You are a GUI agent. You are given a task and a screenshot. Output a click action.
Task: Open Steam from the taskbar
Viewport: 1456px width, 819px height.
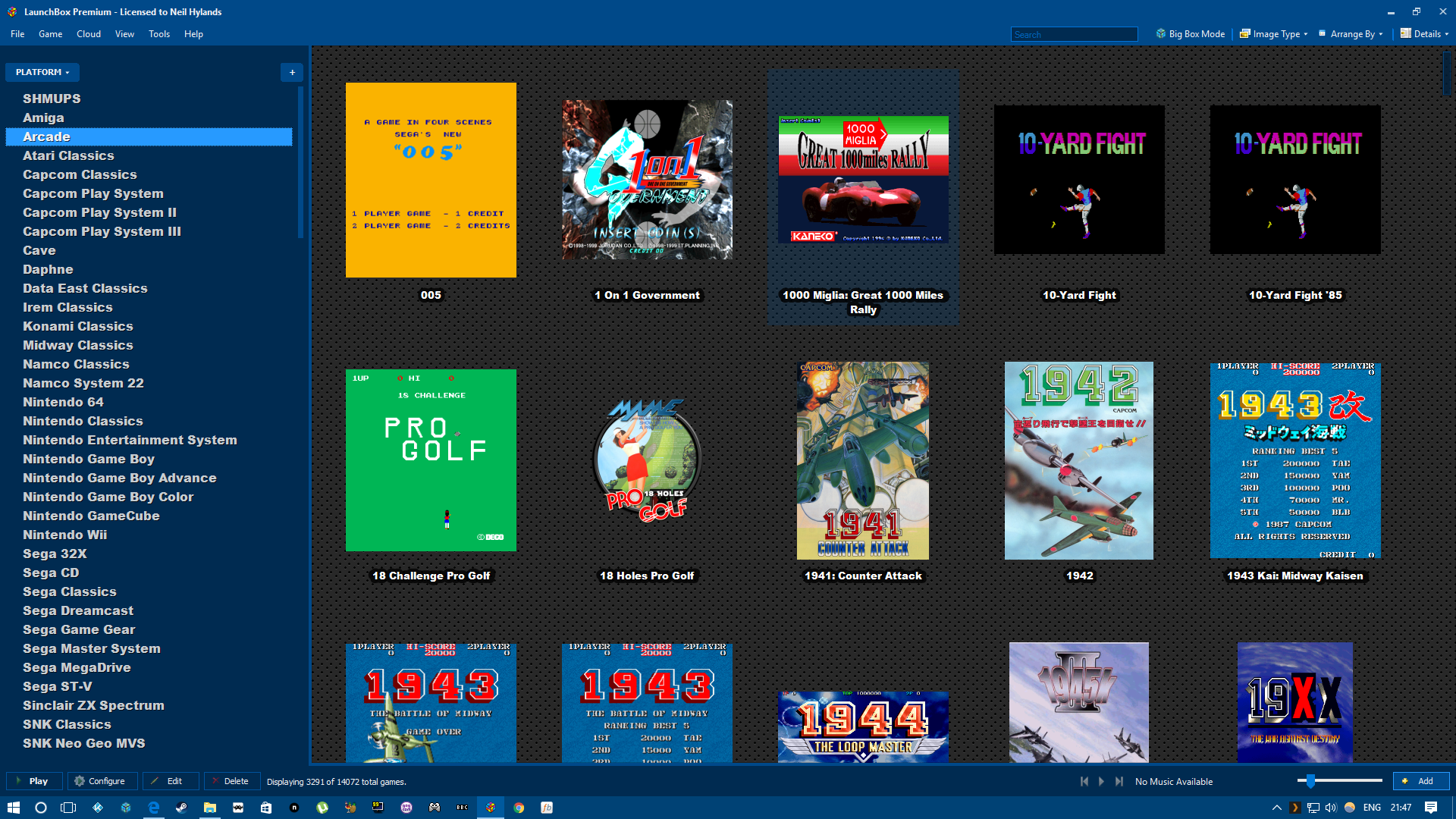[182, 808]
